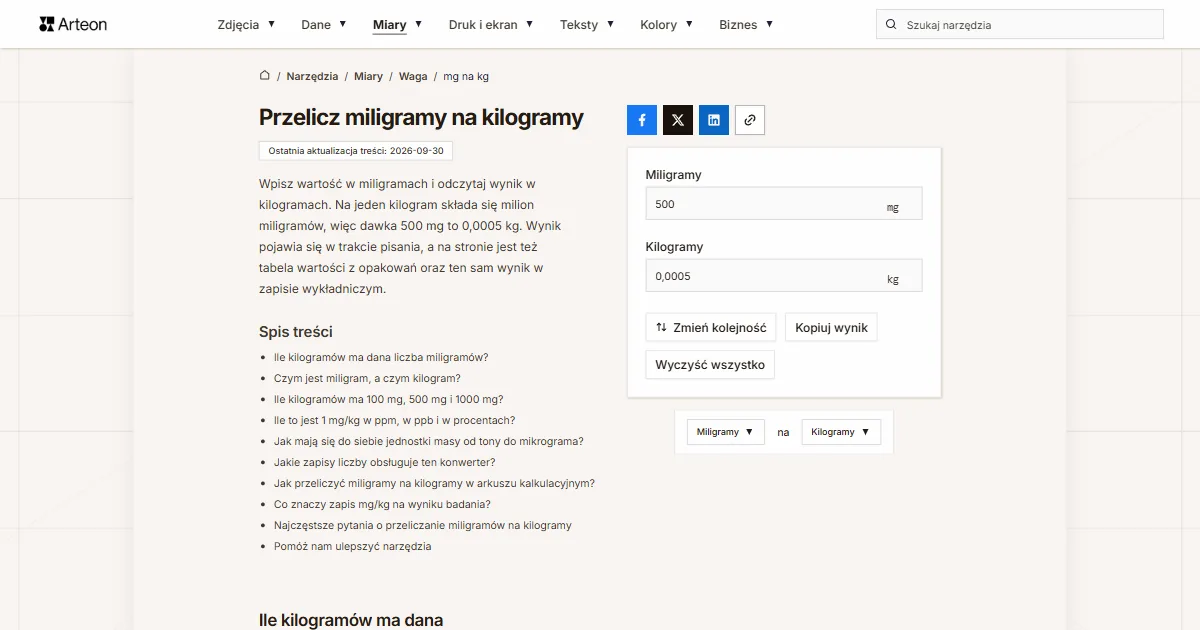
Task: Open the Biznes menu
Action: pyautogui.click(x=746, y=25)
